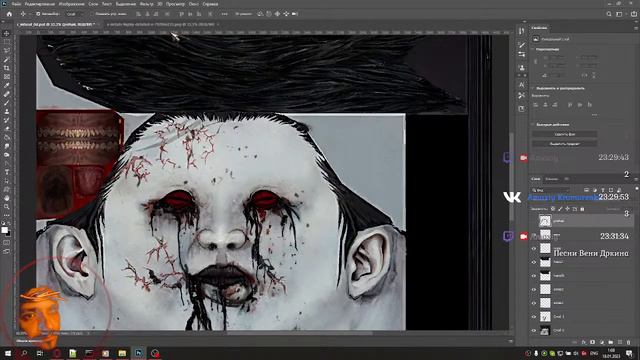This screenshot has height=360, width=640.
Task: Toggle visibility of third layer from bottom
Action: (533, 303)
